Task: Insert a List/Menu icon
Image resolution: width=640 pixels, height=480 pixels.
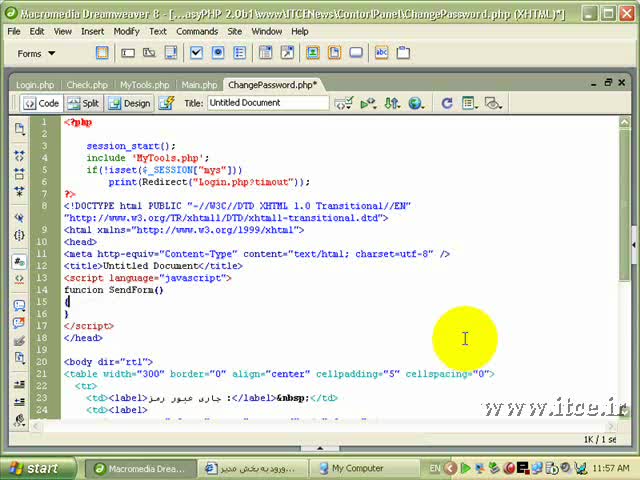Action: (x=265, y=53)
